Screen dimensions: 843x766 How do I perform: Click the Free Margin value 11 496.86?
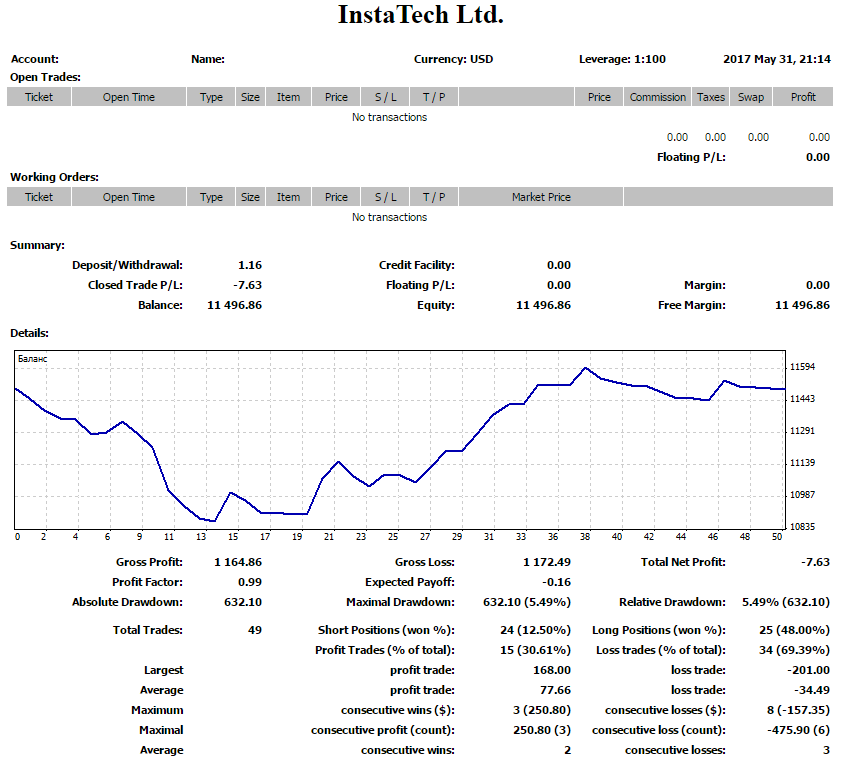[802, 305]
